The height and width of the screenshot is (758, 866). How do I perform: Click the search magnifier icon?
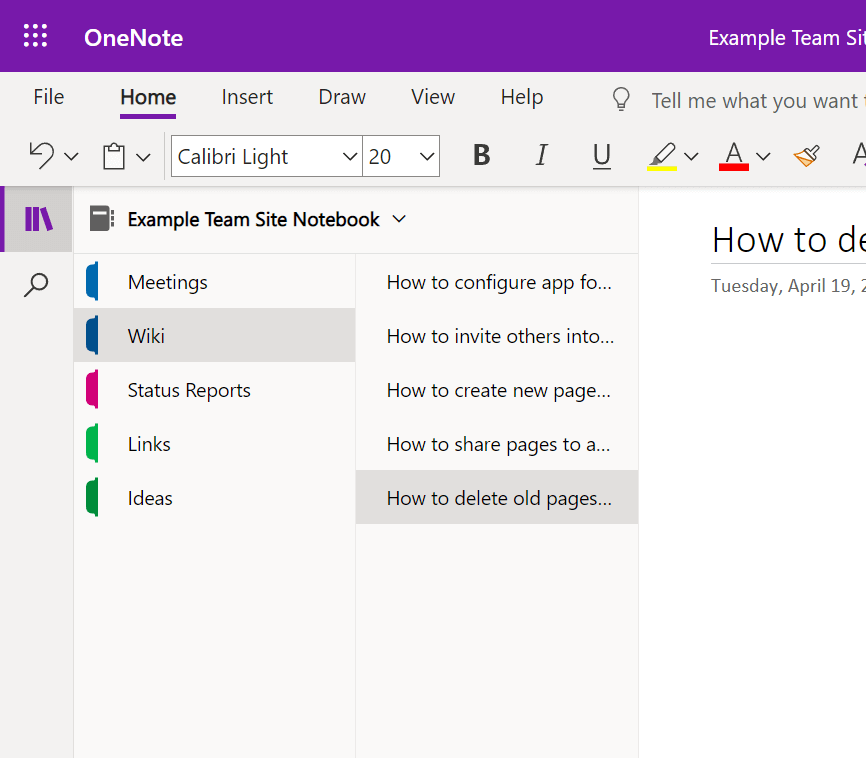pyautogui.click(x=36, y=285)
